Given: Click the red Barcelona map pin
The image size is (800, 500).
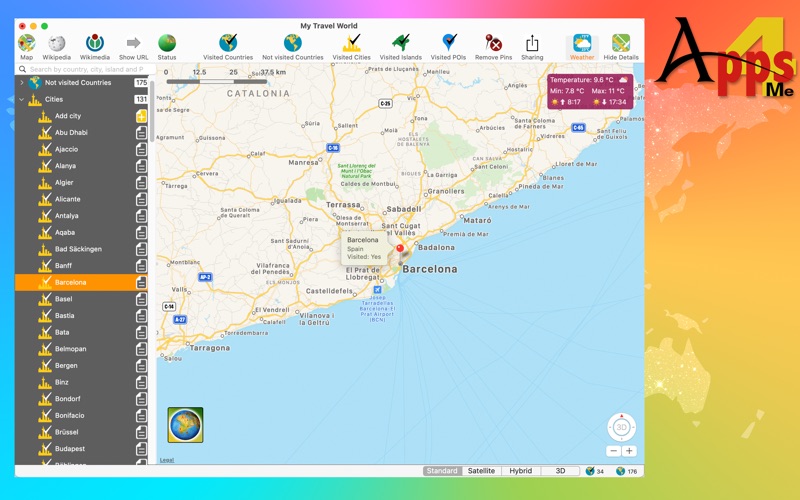Looking at the screenshot, I should pyautogui.click(x=400, y=248).
